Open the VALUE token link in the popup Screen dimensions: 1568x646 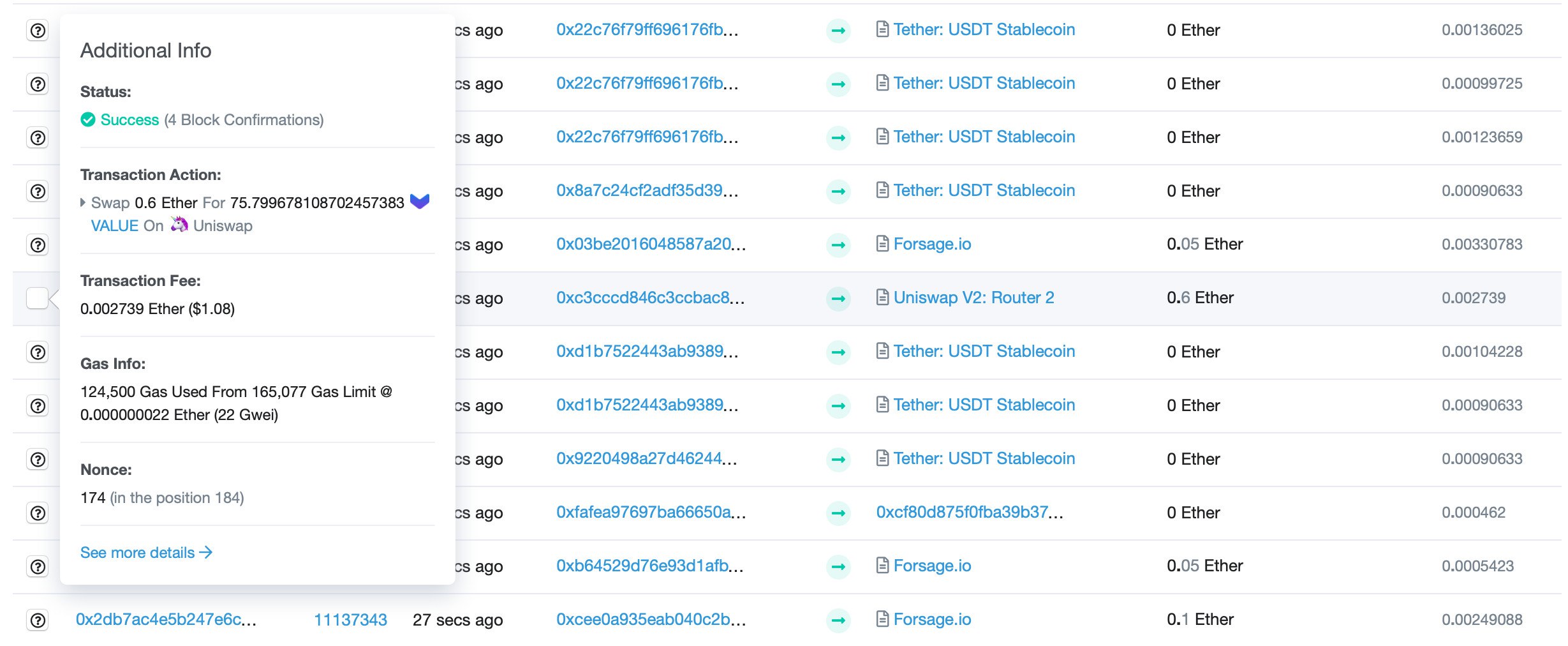[x=114, y=225]
